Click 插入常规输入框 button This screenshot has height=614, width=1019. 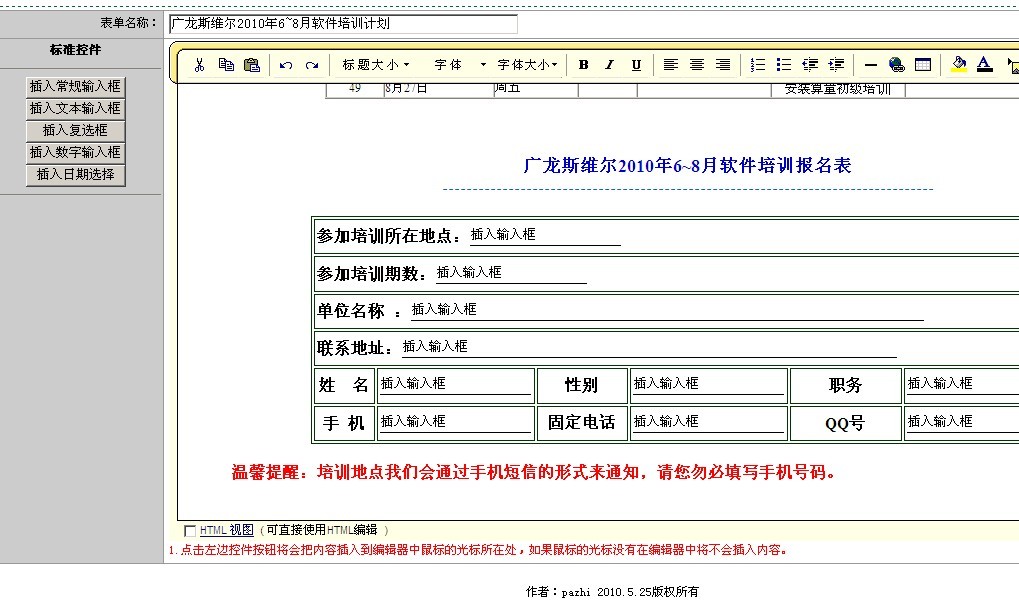[x=75, y=86]
